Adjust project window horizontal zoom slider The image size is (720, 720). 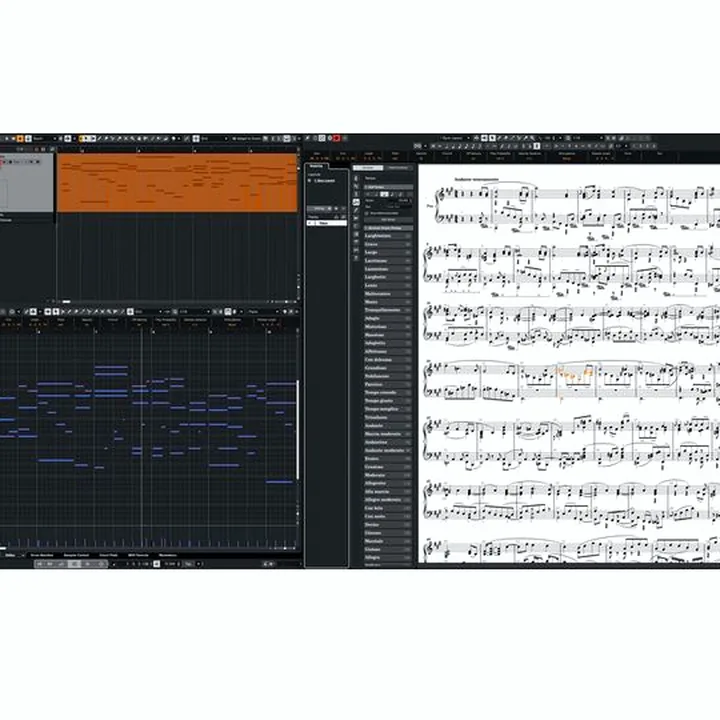[286, 302]
